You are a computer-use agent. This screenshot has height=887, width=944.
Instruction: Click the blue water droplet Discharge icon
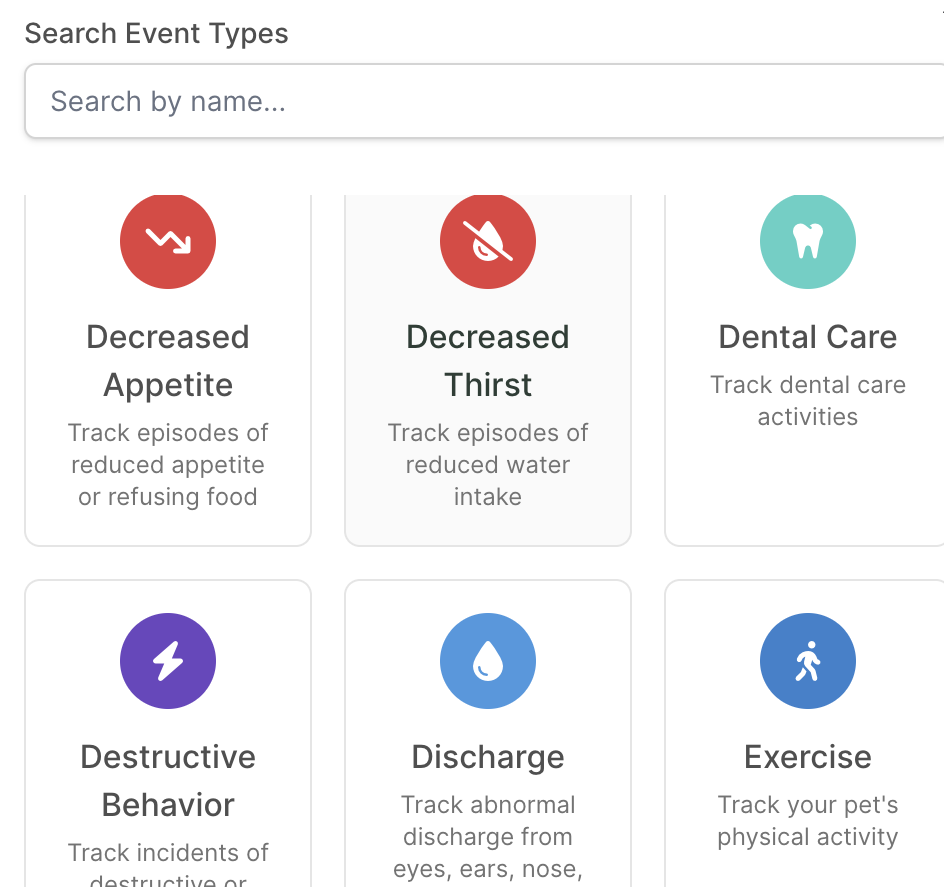click(x=488, y=661)
